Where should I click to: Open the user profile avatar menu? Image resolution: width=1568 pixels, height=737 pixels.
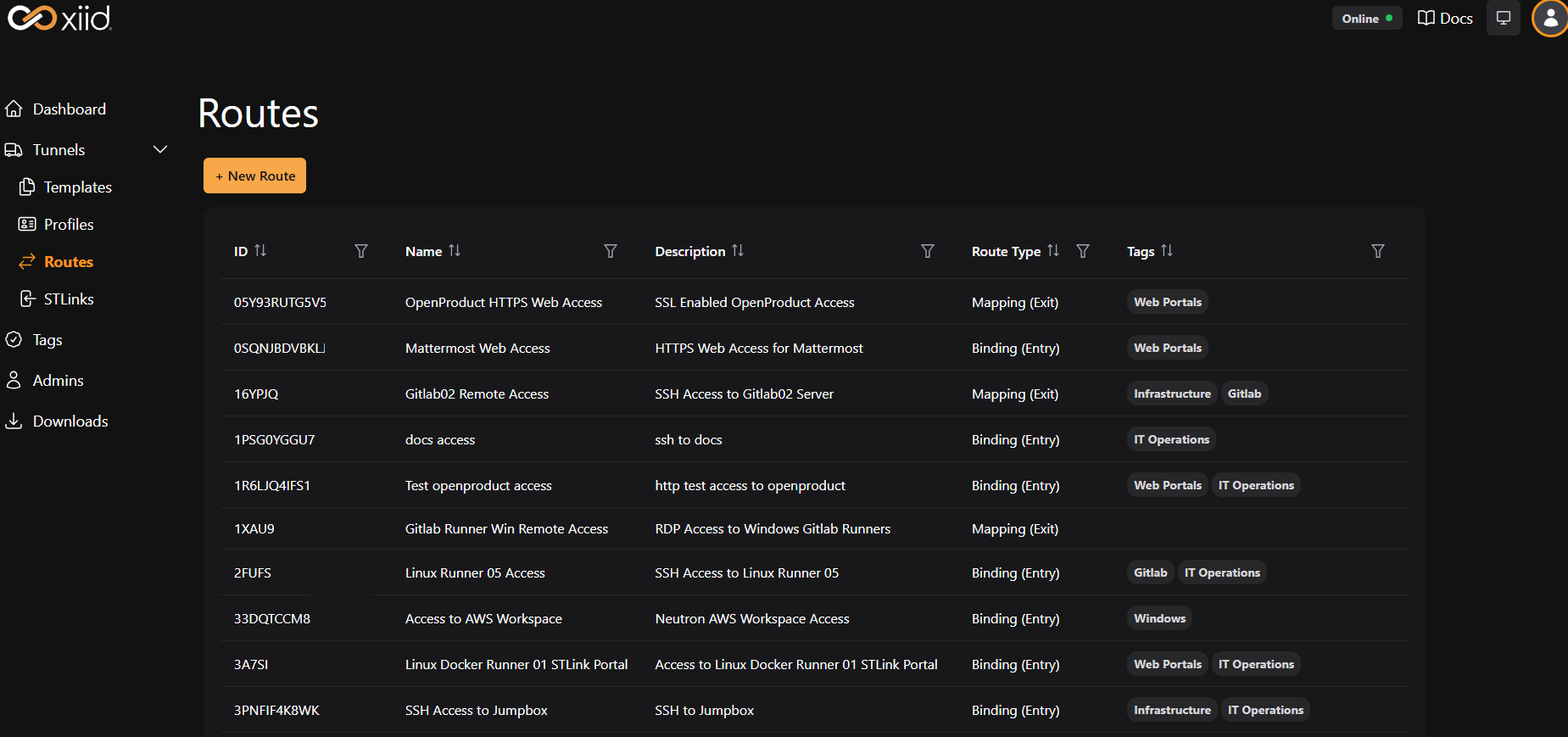click(x=1549, y=18)
